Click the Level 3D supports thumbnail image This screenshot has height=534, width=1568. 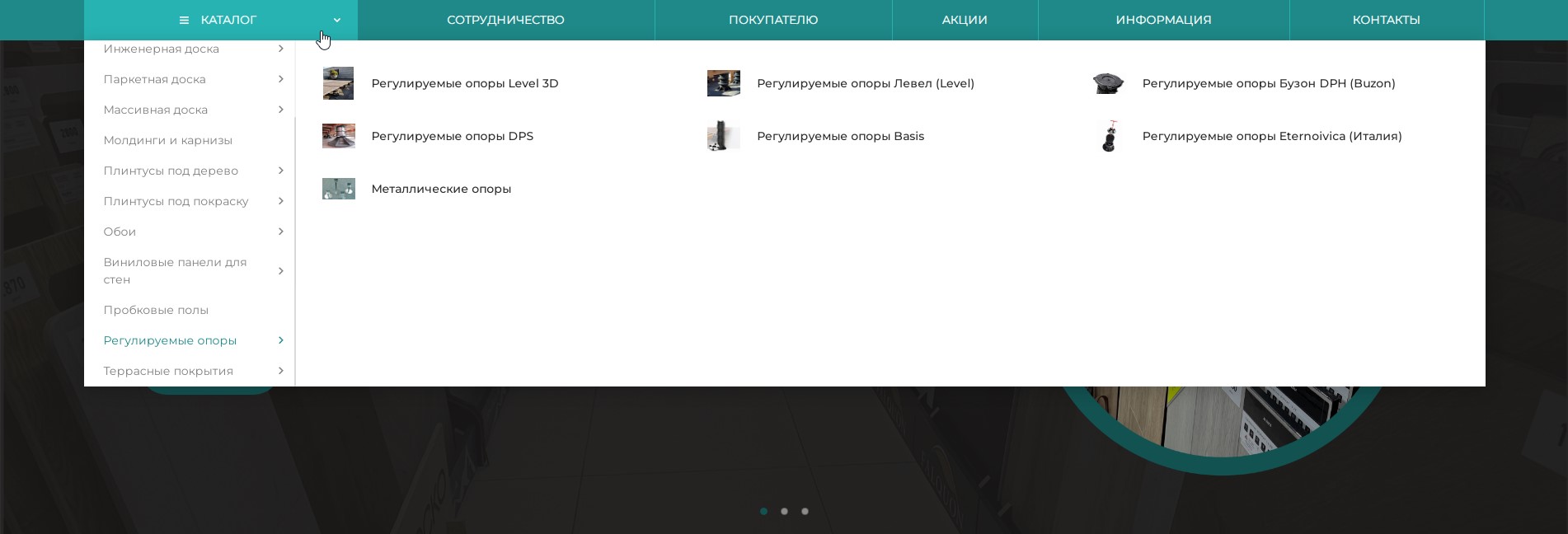pos(338,83)
